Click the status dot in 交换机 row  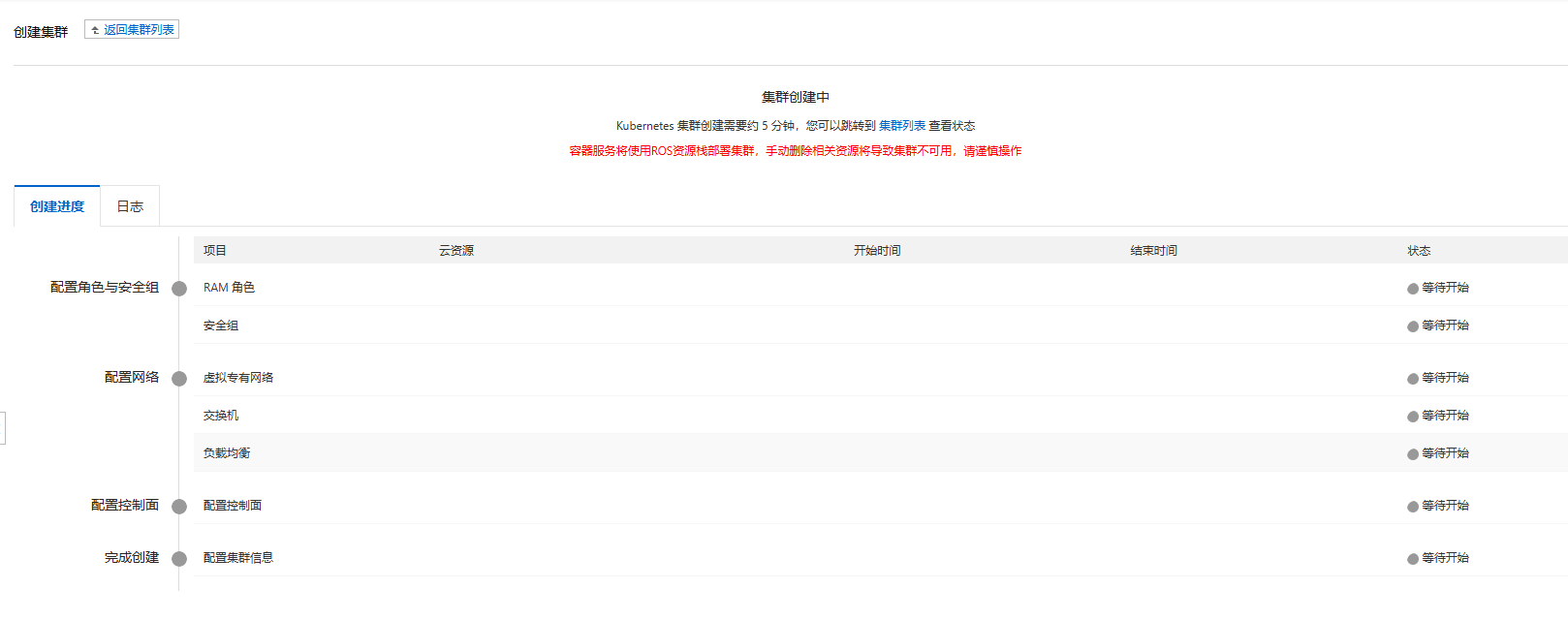click(1413, 417)
